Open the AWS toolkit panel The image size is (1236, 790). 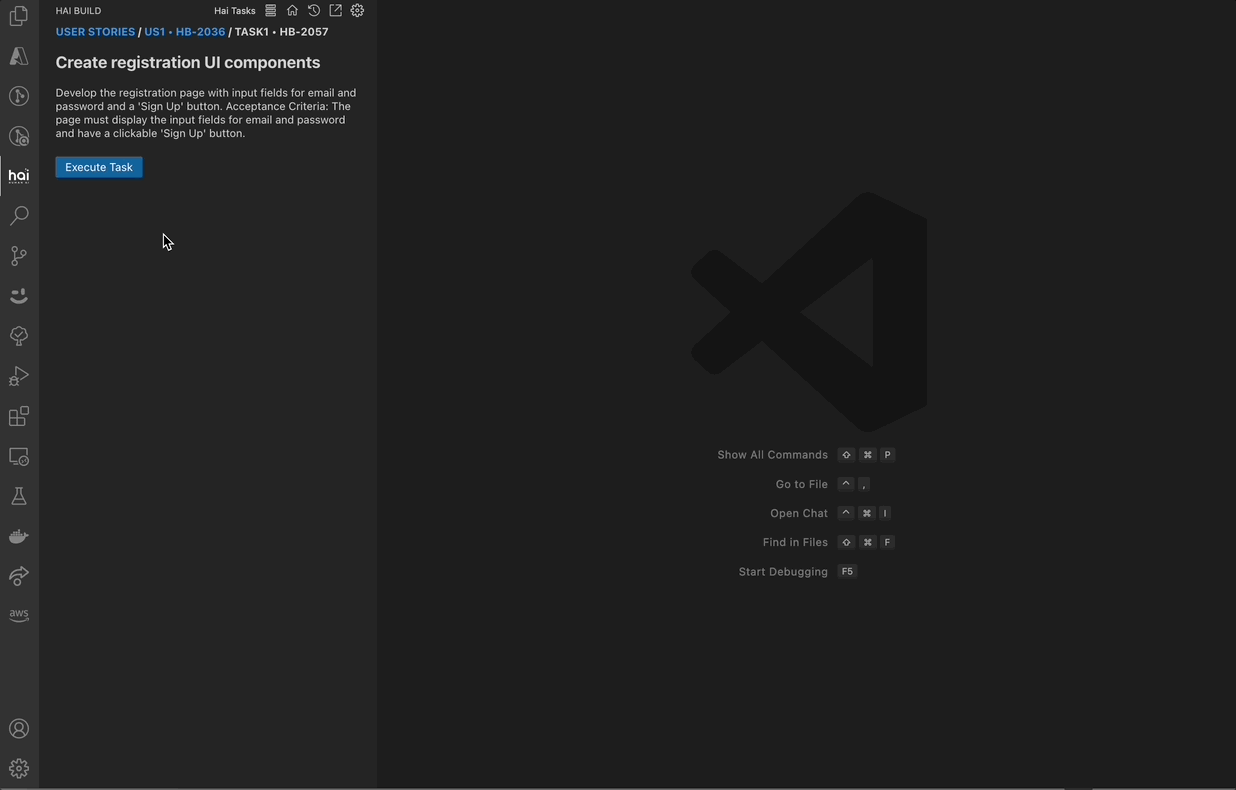pos(19,615)
